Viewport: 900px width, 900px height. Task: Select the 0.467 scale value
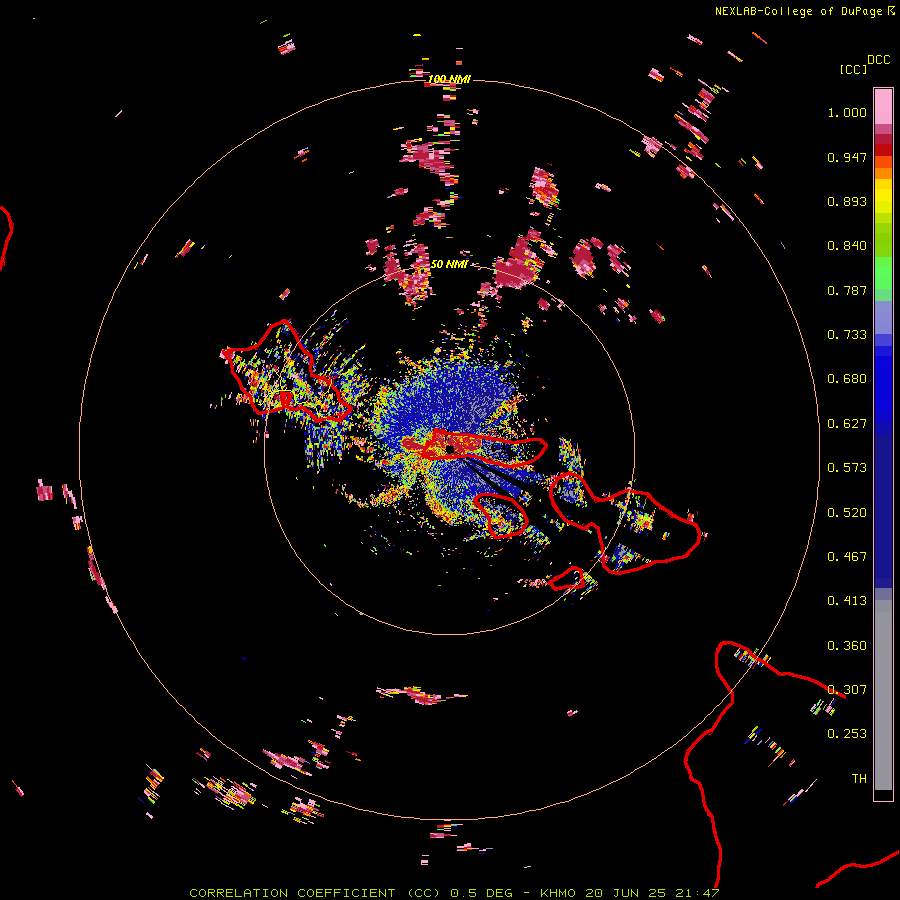click(847, 557)
